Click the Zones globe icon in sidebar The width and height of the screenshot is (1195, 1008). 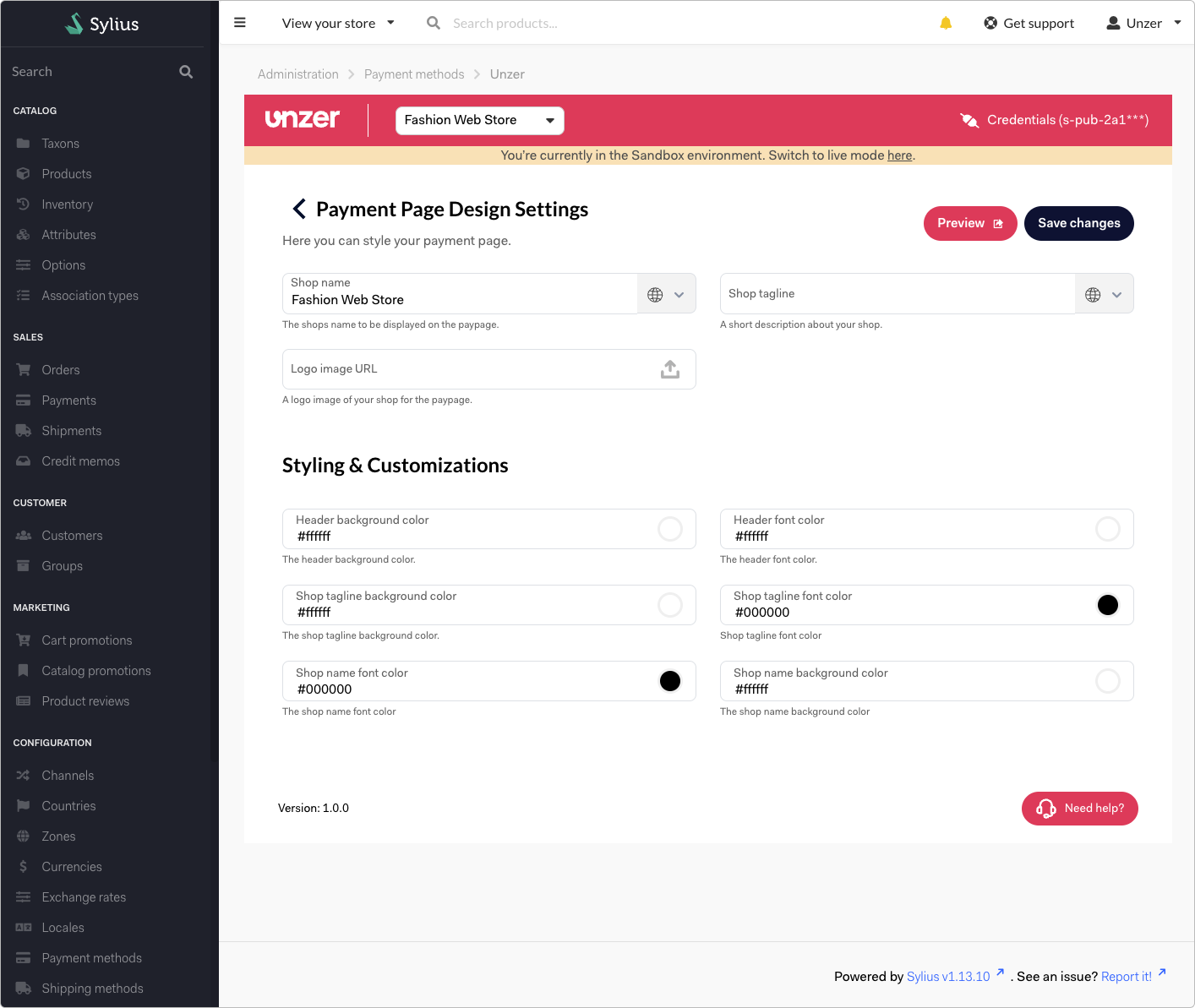(x=24, y=836)
